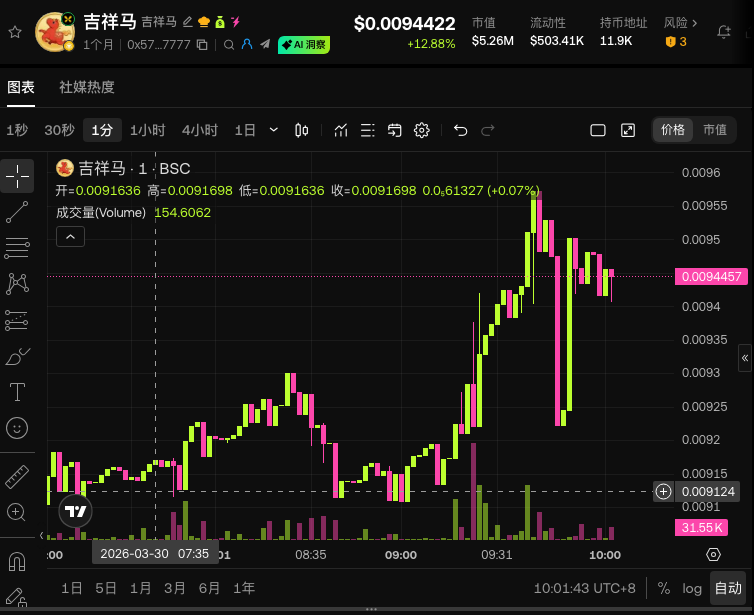Set the date range to 1月
The height and width of the screenshot is (615, 754).
tap(140, 588)
